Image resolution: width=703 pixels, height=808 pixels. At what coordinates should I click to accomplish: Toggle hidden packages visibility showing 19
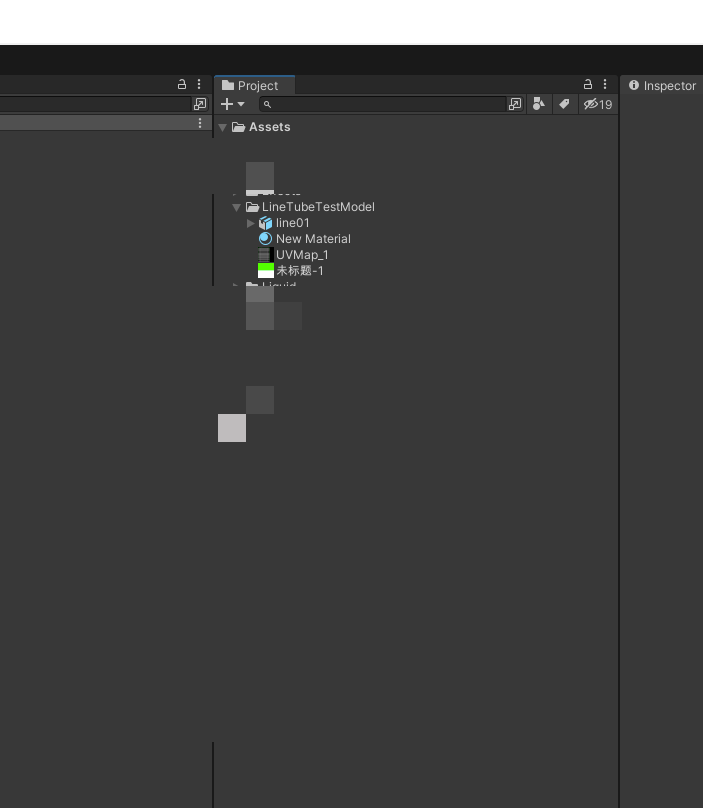coord(598,105)
